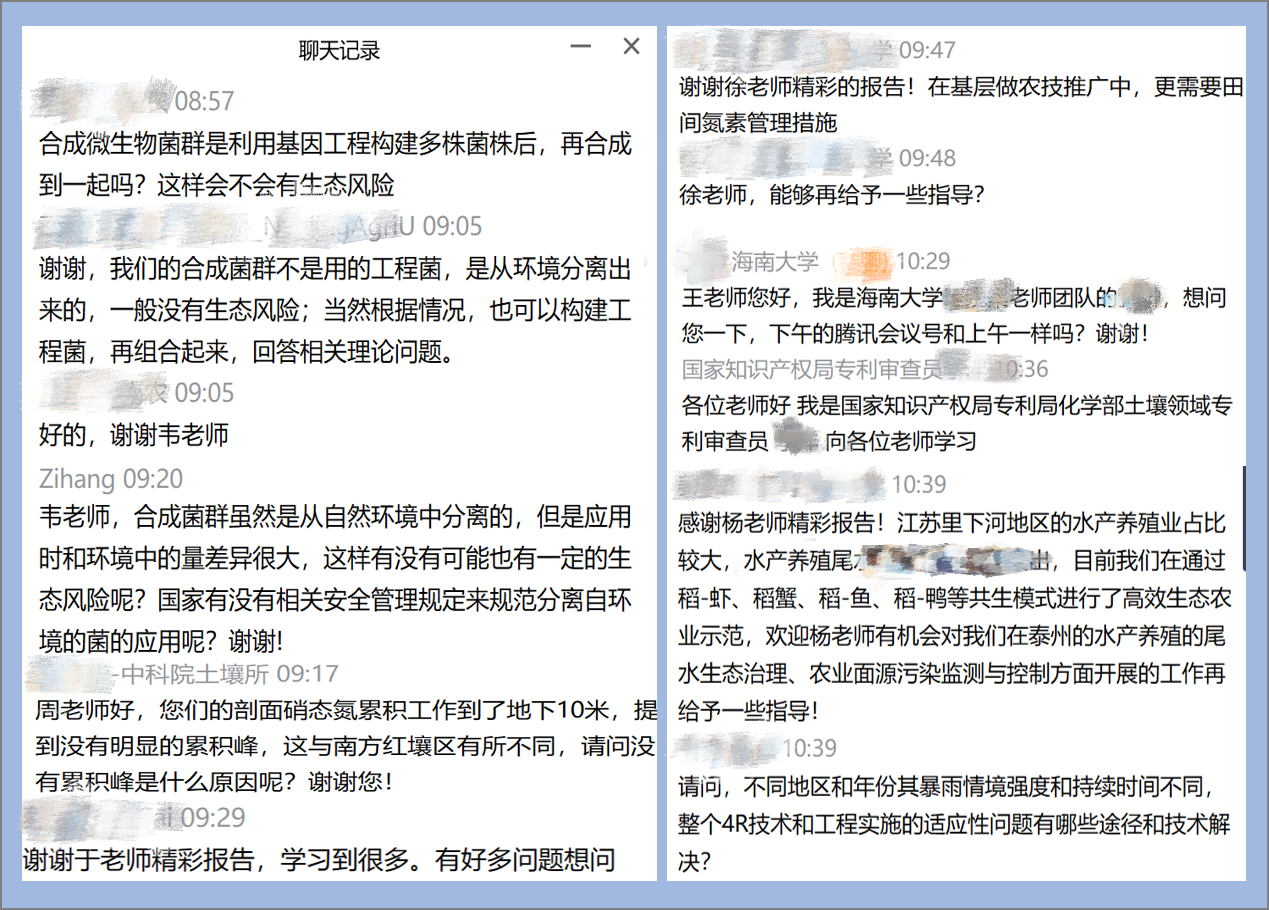The width and height of the screenshot is (1269, 910).
Task: Select the message 好的，谢谢韦老师
Action: (x=133, y=435)
